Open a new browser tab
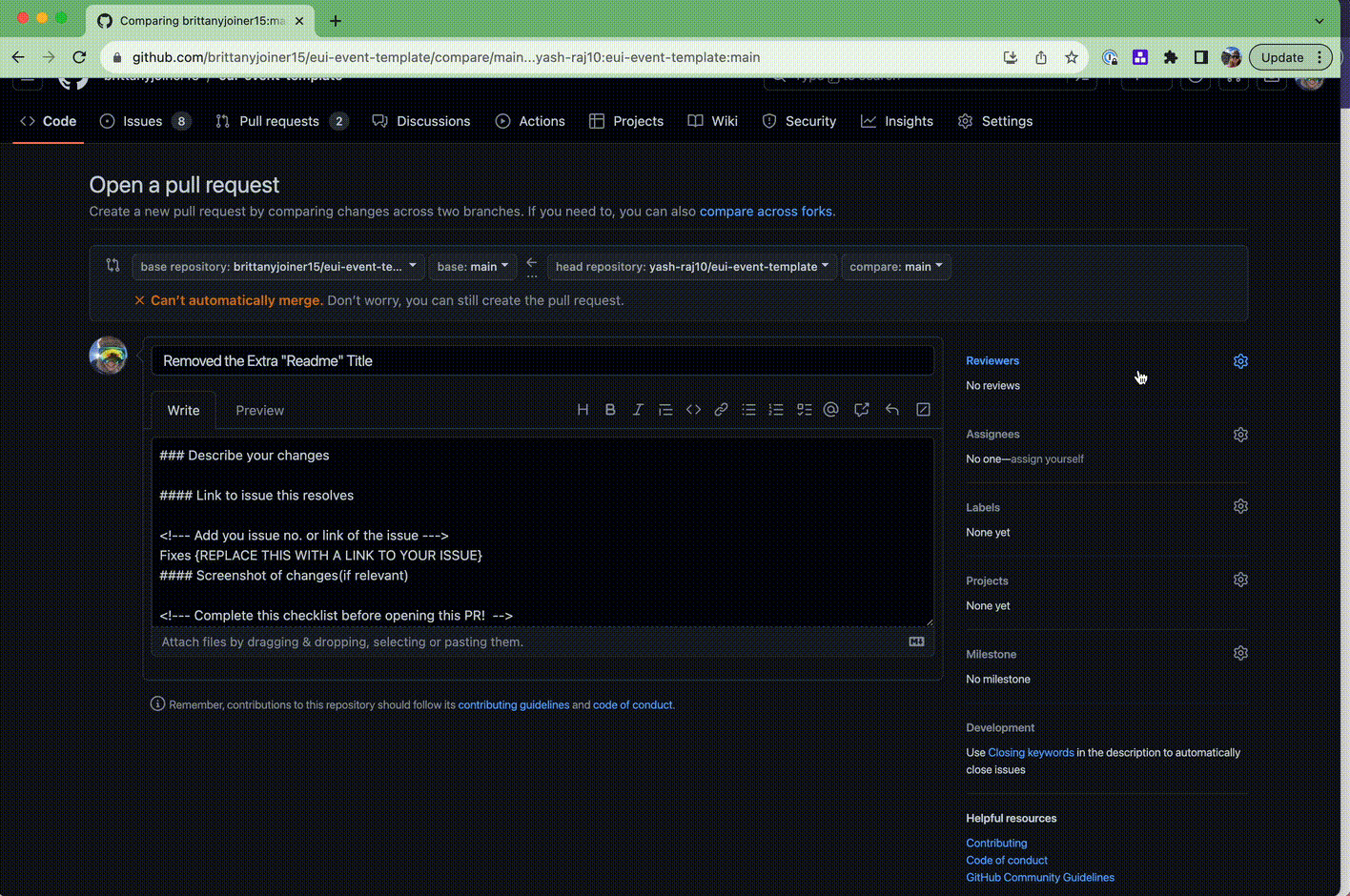The width and height of the screenshot is (1350, 896). pyautogui.click(x=335, y=20)
